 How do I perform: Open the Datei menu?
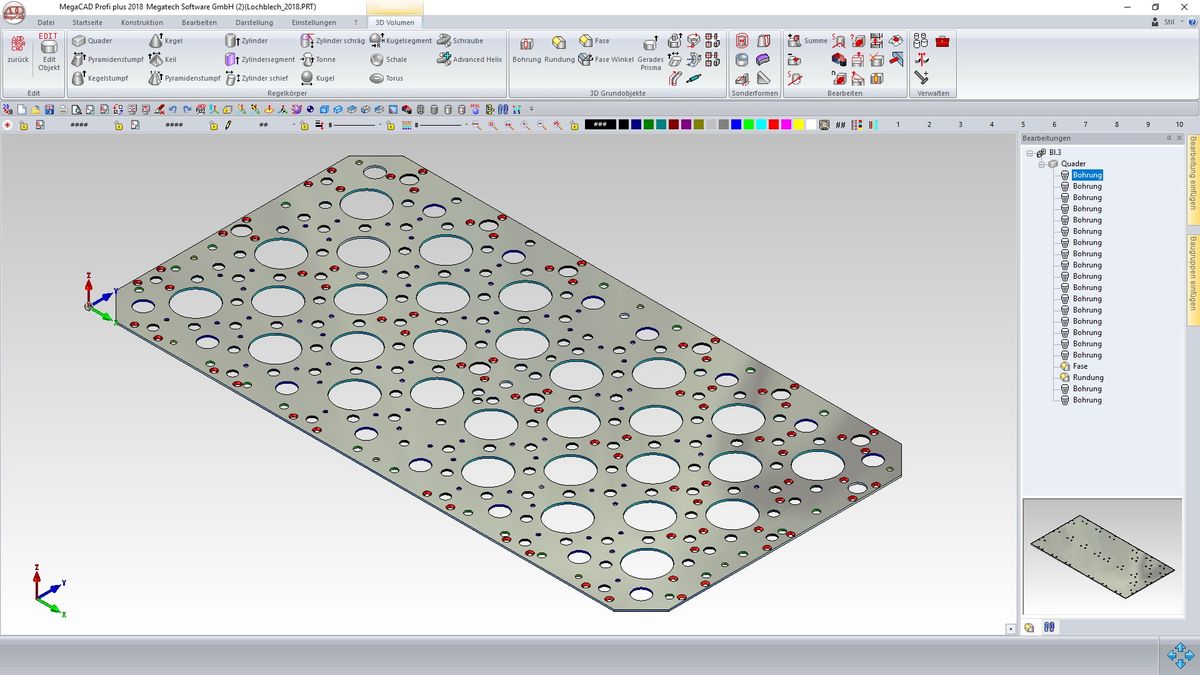(x=46, y=22)
